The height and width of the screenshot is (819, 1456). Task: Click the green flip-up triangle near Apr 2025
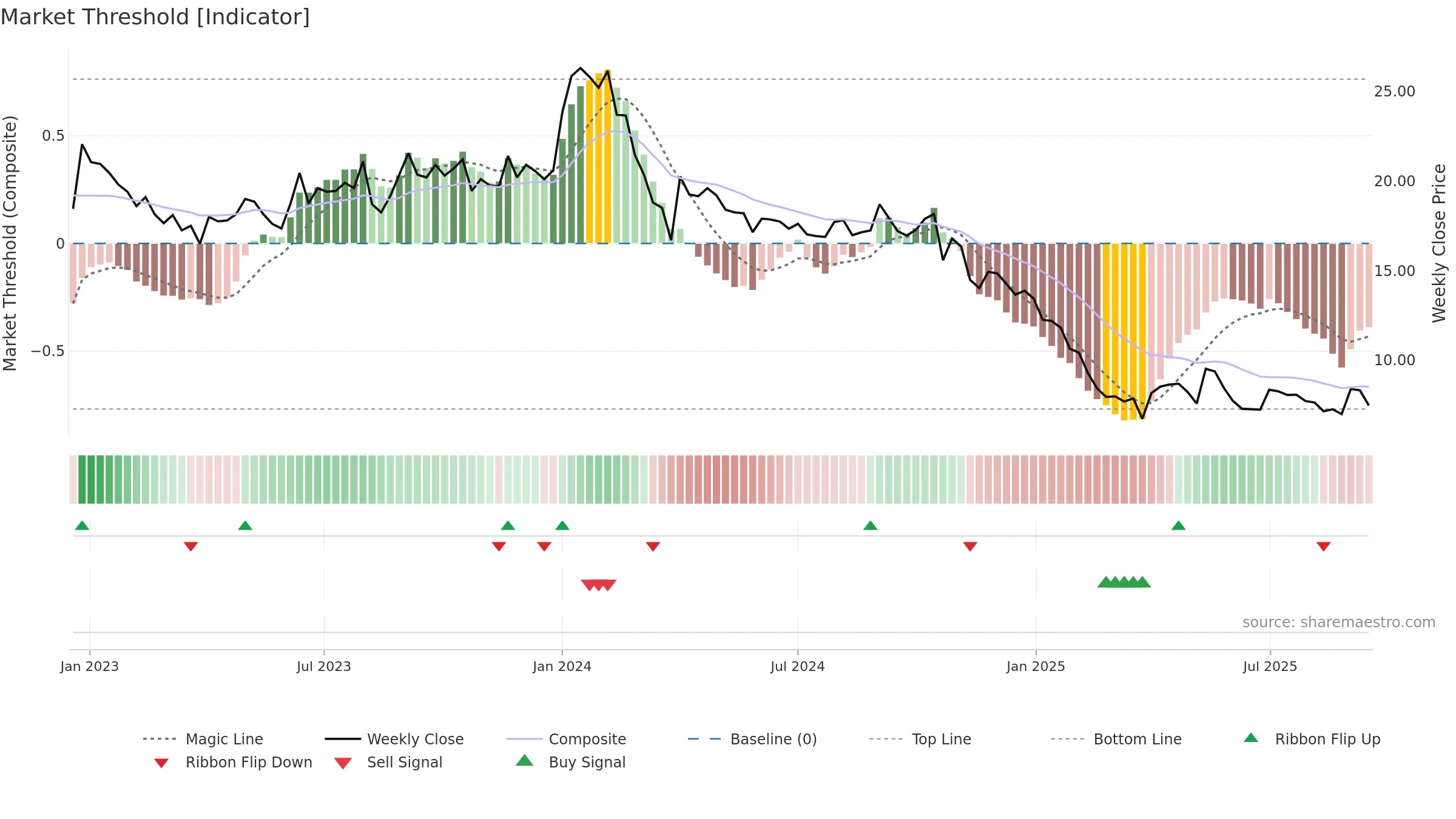pyautogui.click(x=1178, y=525)
